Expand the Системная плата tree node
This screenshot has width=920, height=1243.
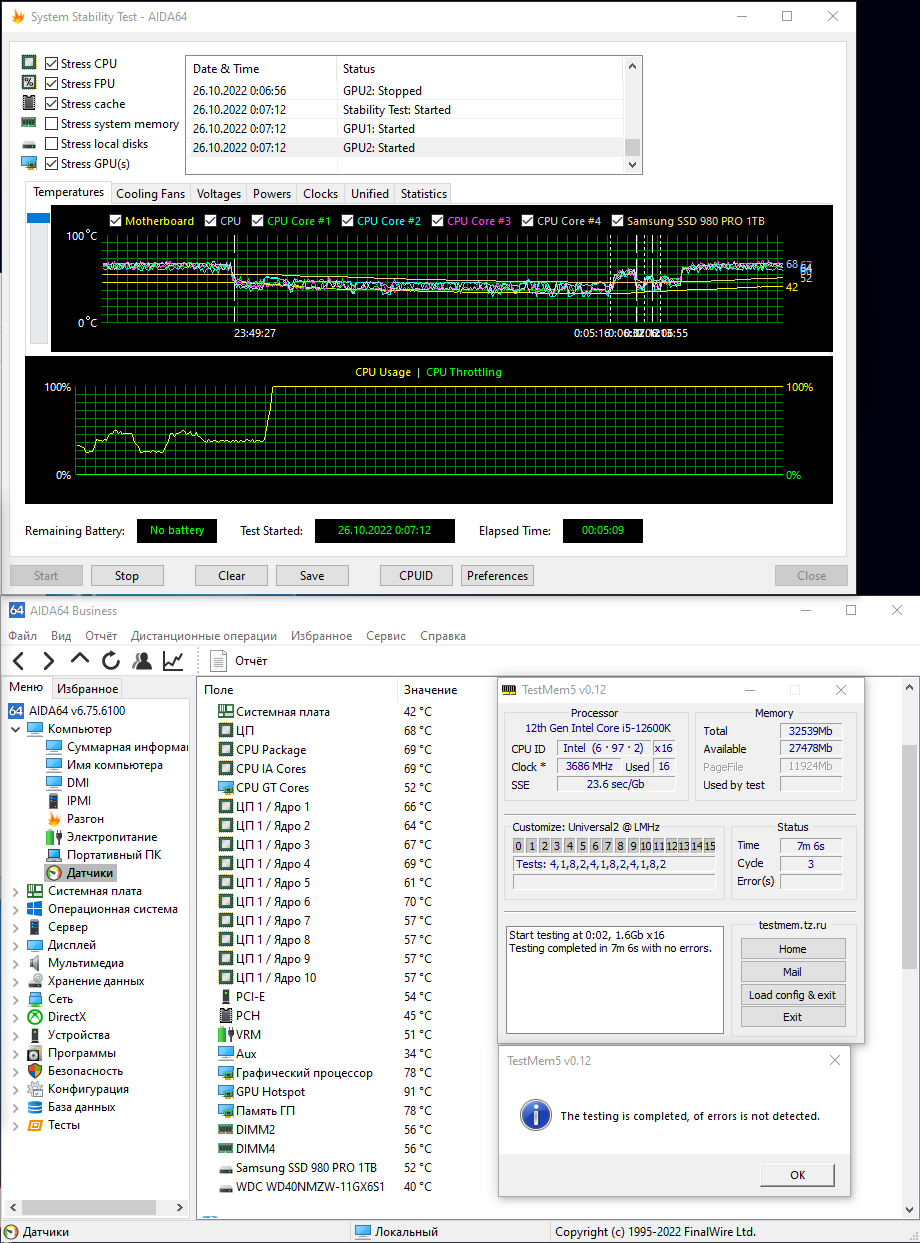click(x=16, y=891)
